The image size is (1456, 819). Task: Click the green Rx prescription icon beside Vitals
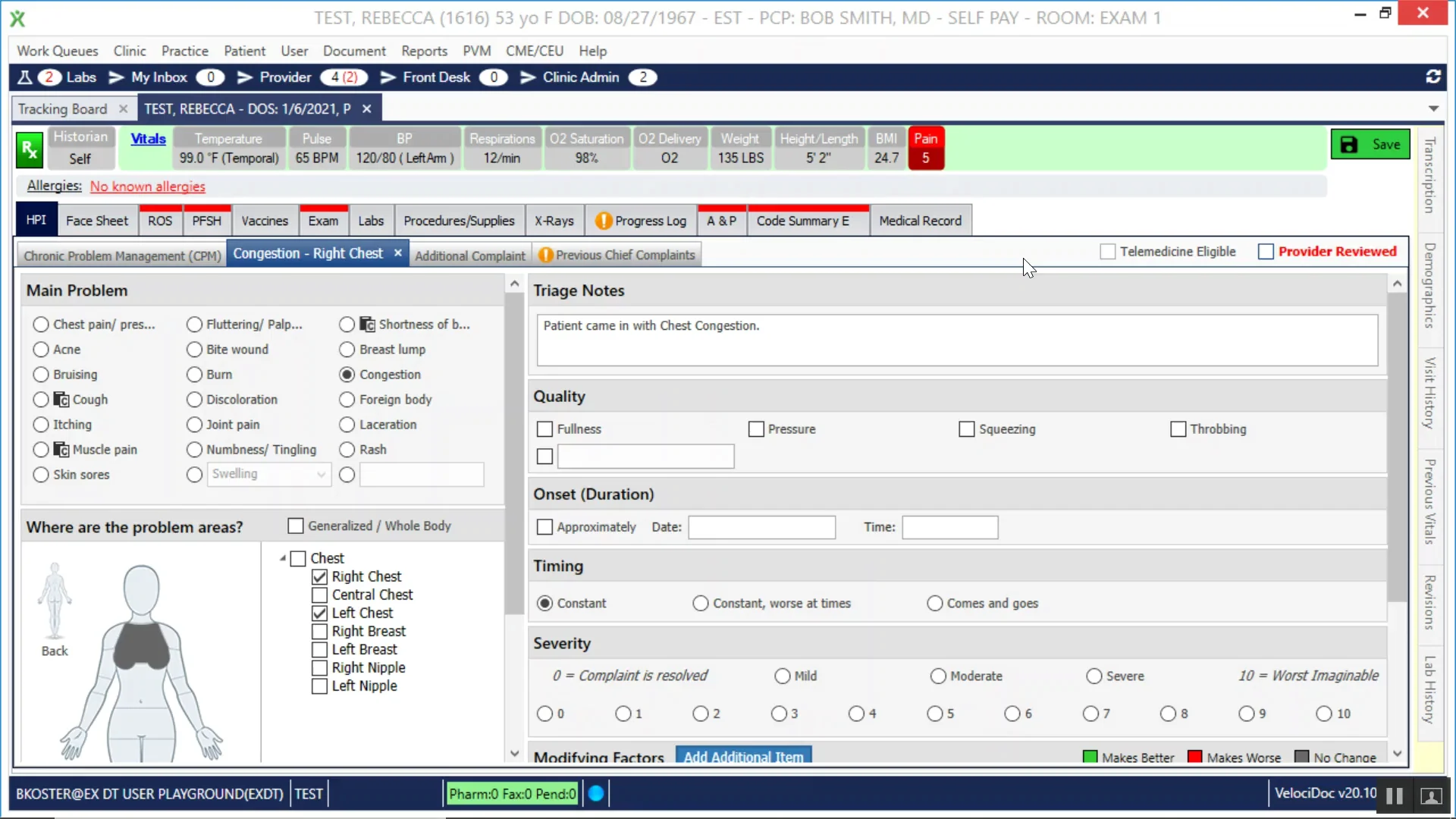[x=29, y=148]
